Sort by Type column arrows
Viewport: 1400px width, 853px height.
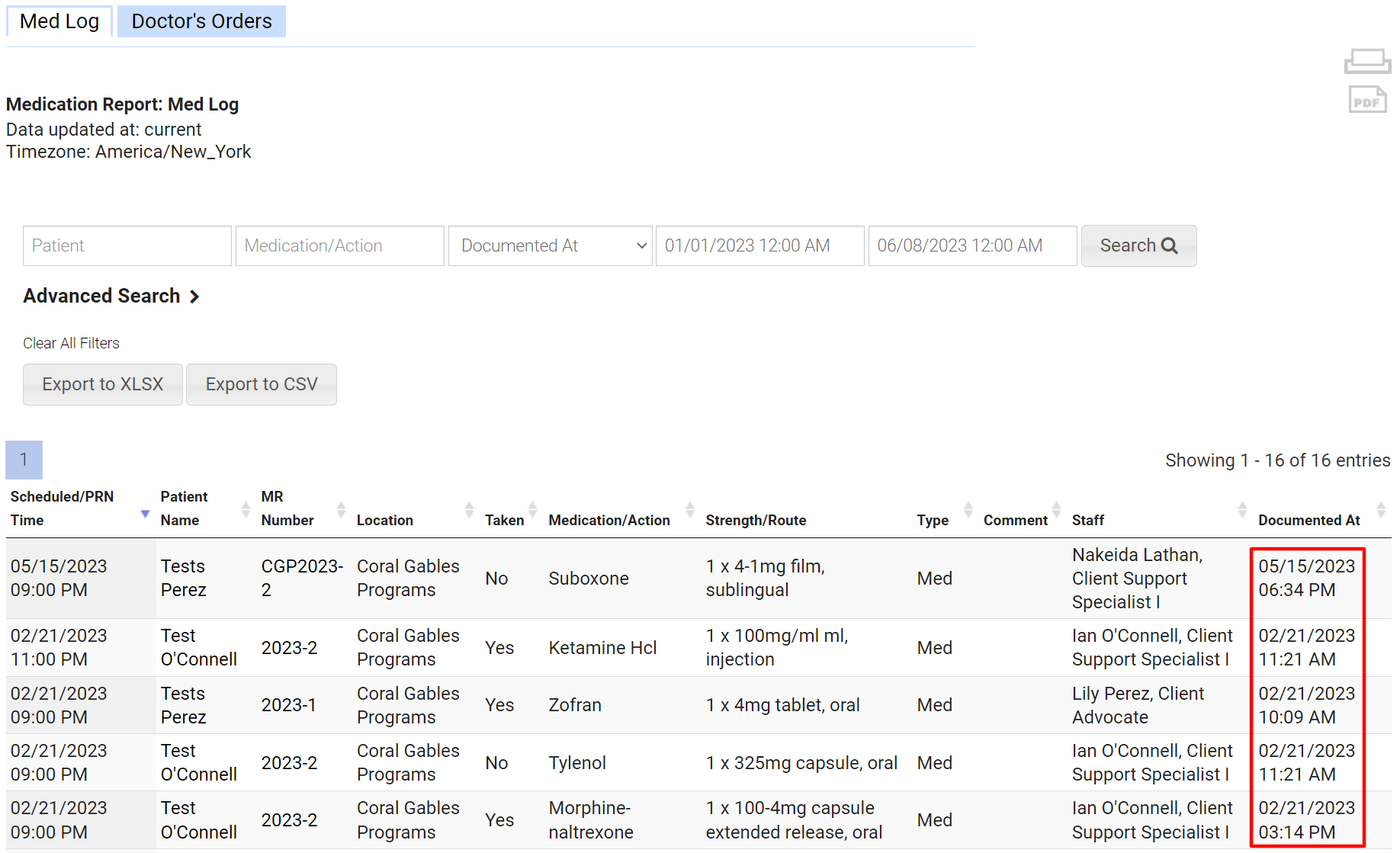(968, 509)
